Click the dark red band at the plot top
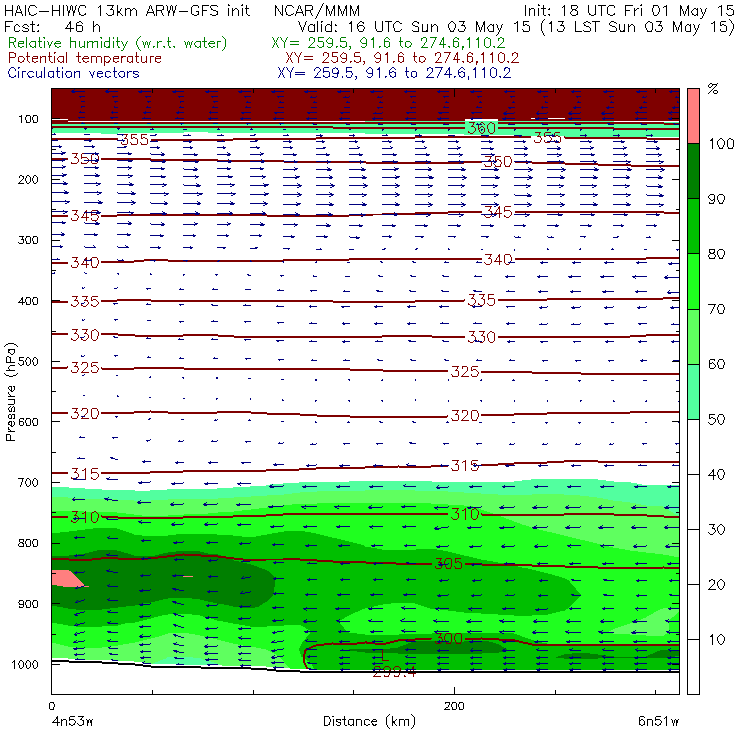Image resolution: width=740 pixels, height=740 pixels. pos(365,104)
